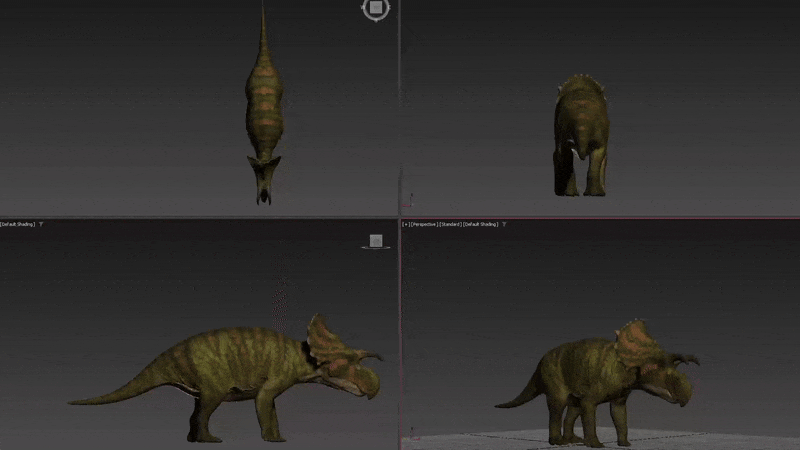This screenshot has height=450, width=800.
Task: Click the horizontal splitter between the left viewports
Action: pyautogui.click(x=199, y=217)
